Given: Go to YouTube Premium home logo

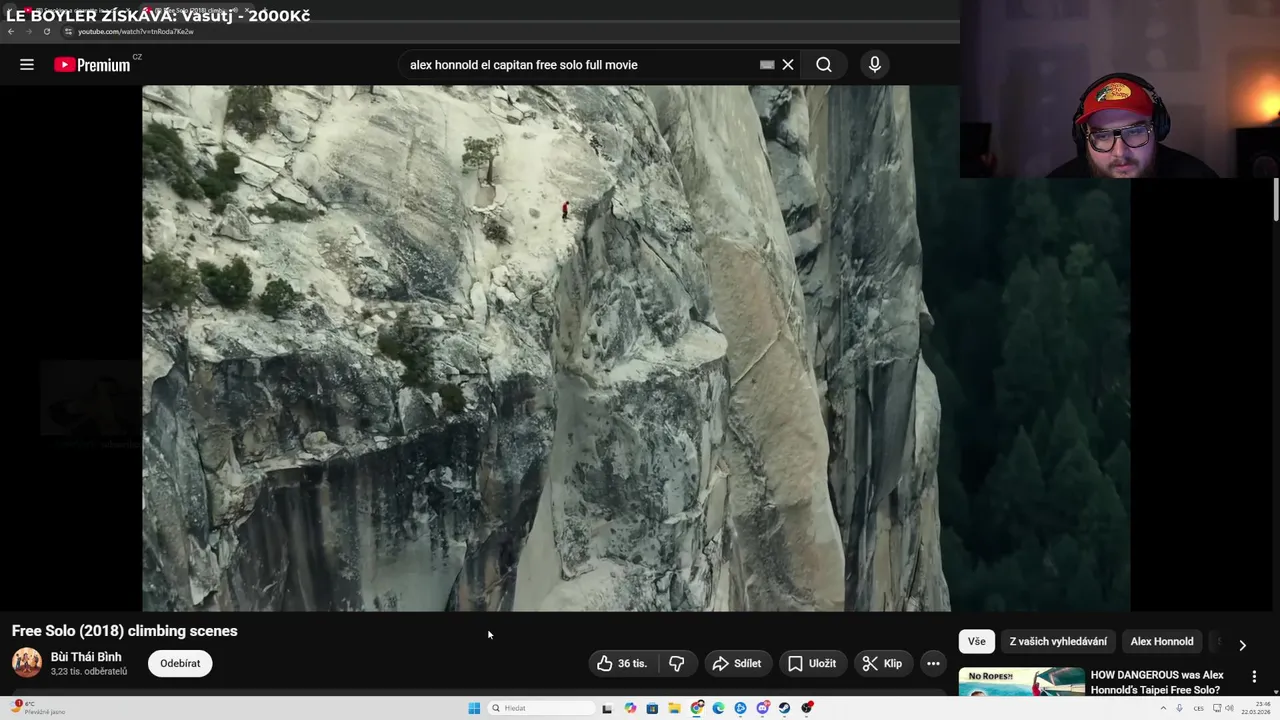Looking at the screenshot, I should 92,65.
